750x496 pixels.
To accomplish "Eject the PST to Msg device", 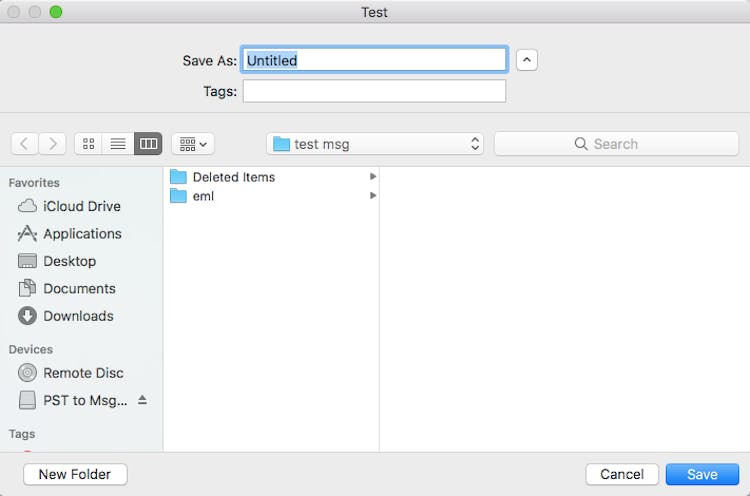I will pyautogui.click(x=142, y=400).
